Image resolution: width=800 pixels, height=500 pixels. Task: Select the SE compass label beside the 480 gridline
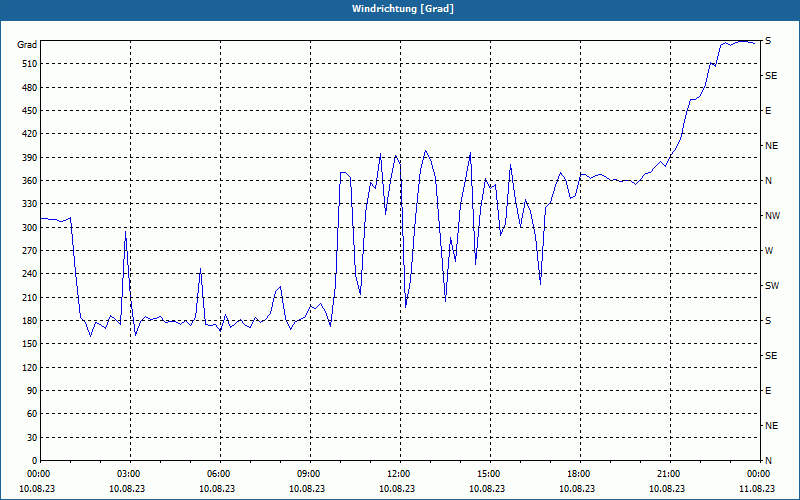click(x=771, y=76)
